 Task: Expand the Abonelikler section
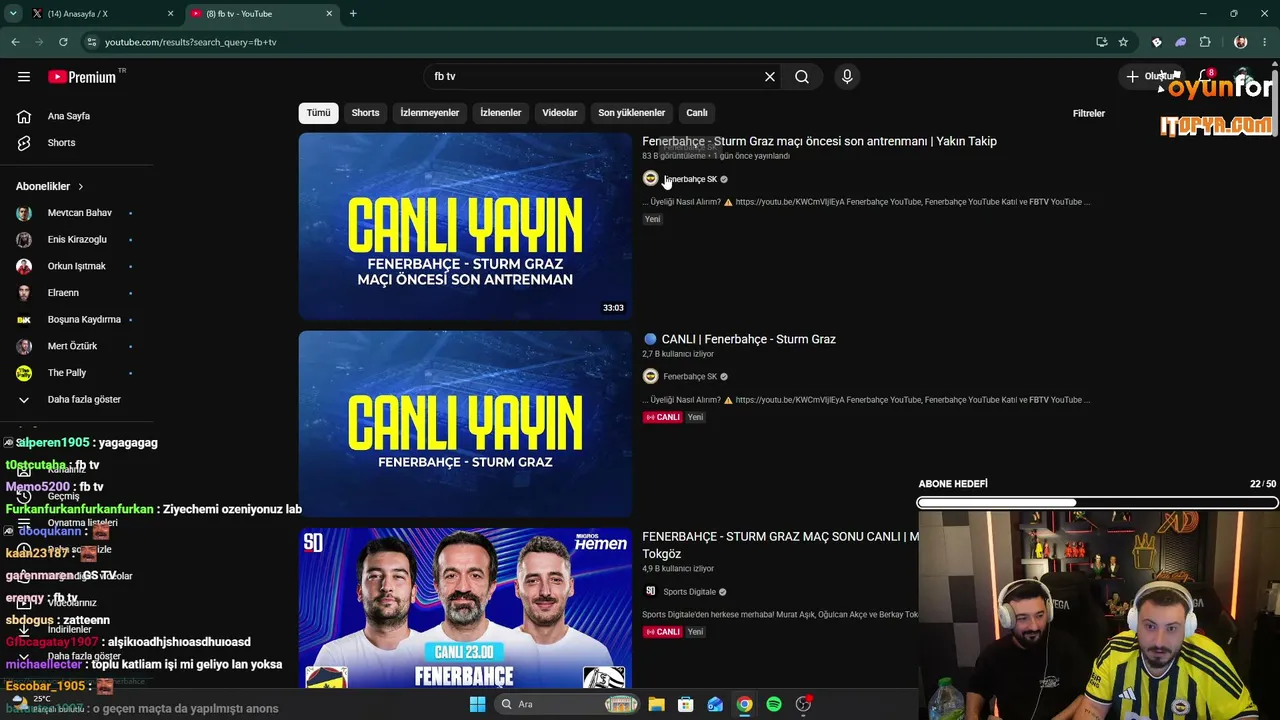(50, 186)
